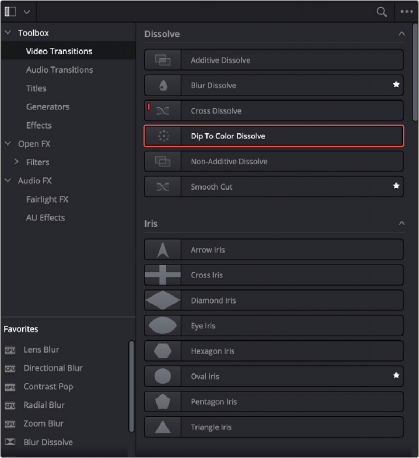Click the Cross Iris plus-shaped icon

[x=163, y=275]
